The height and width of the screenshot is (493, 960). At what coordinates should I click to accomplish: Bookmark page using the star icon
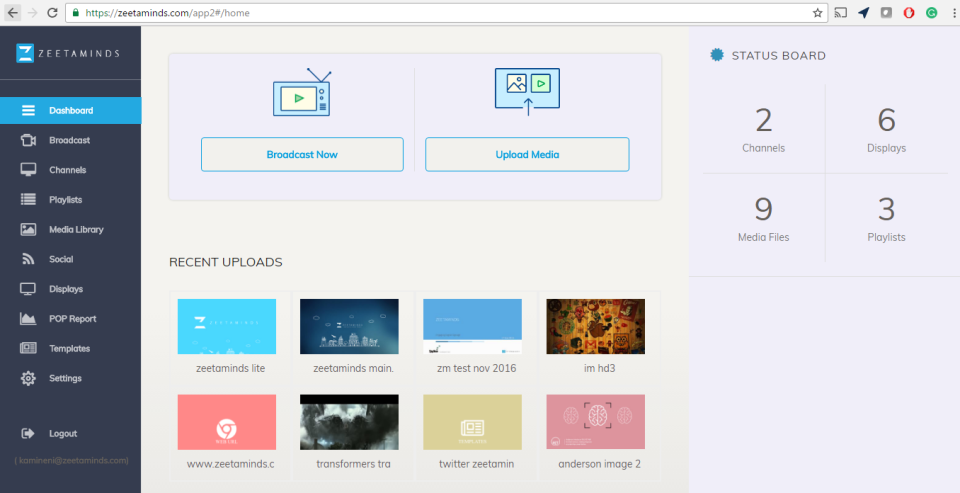coord(817,13)
